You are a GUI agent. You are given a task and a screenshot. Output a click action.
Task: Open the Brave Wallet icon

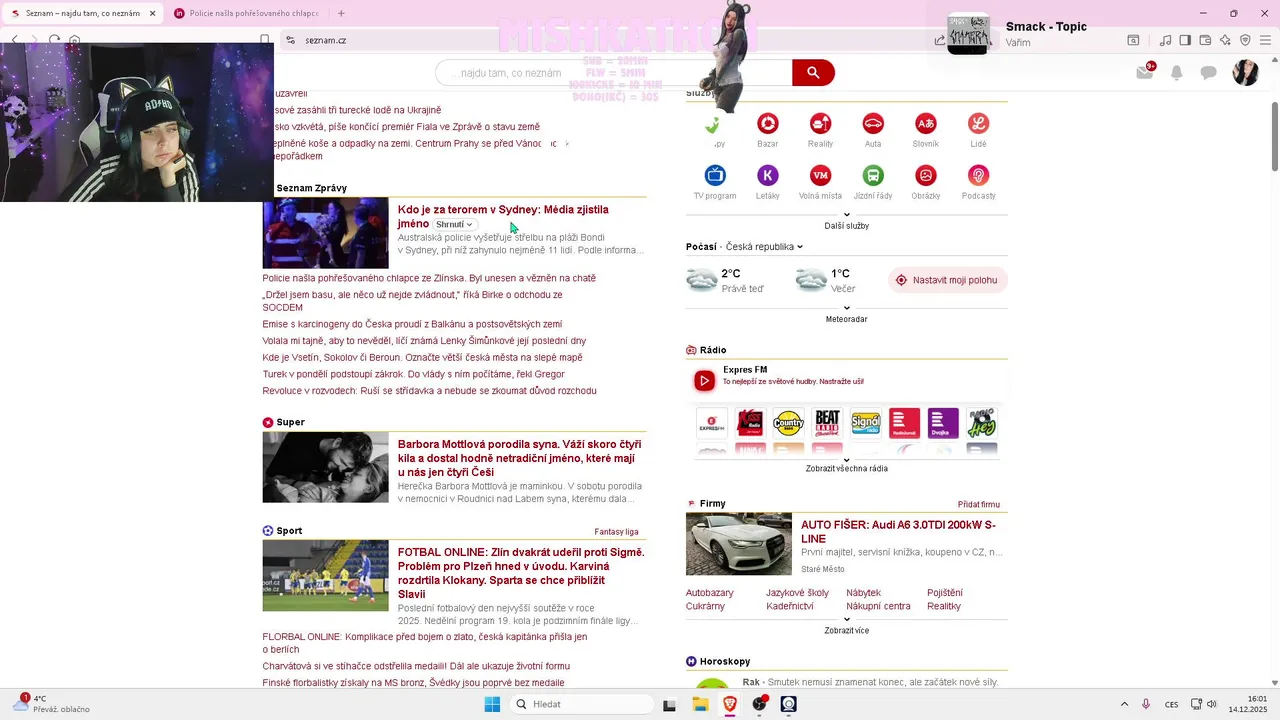[x=1205, y=40]
